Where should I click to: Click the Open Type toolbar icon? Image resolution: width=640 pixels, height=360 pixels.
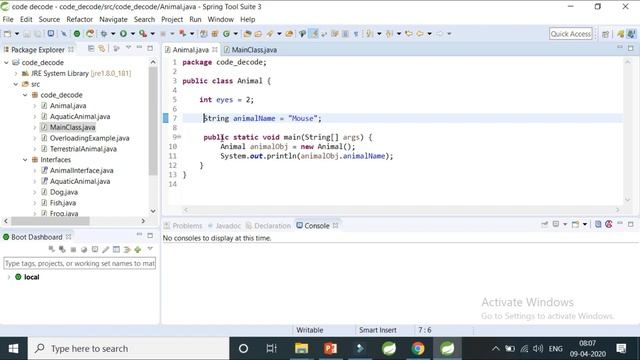pyautogui.click(x=247, y=34)
